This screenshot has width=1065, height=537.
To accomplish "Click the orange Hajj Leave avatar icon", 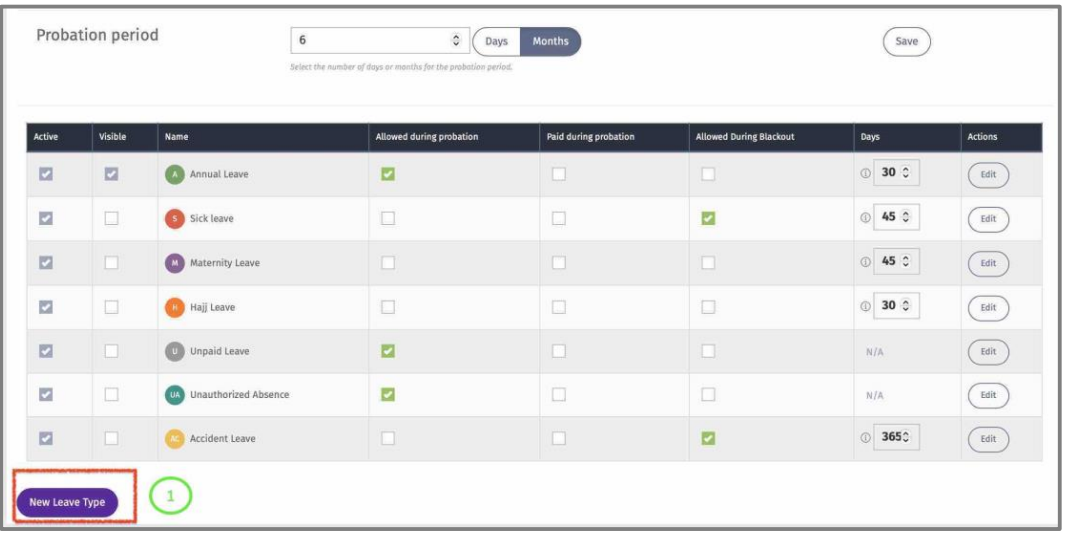I will pos(175,307).
